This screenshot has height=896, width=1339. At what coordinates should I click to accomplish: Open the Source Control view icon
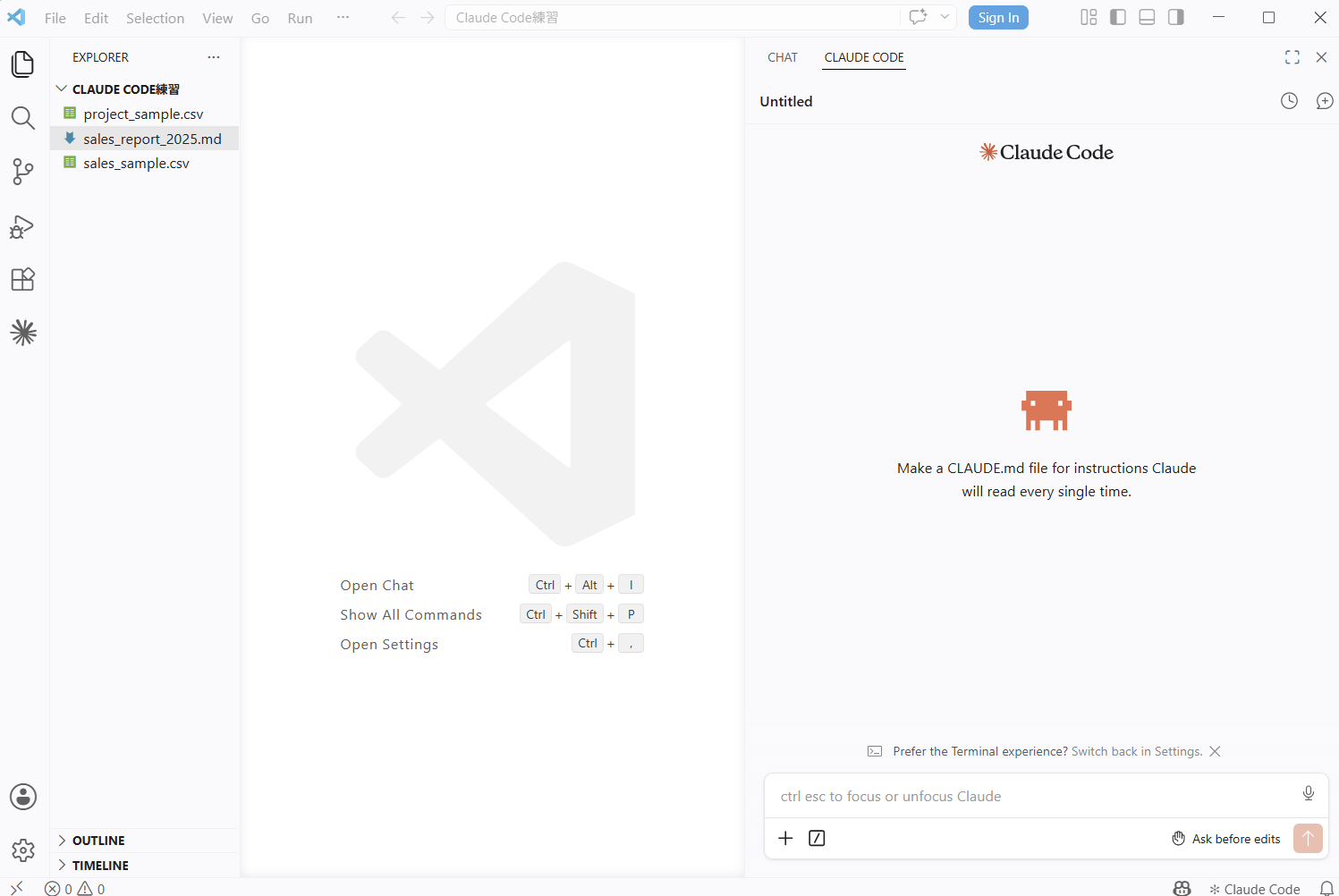click(x=23, y=172)
